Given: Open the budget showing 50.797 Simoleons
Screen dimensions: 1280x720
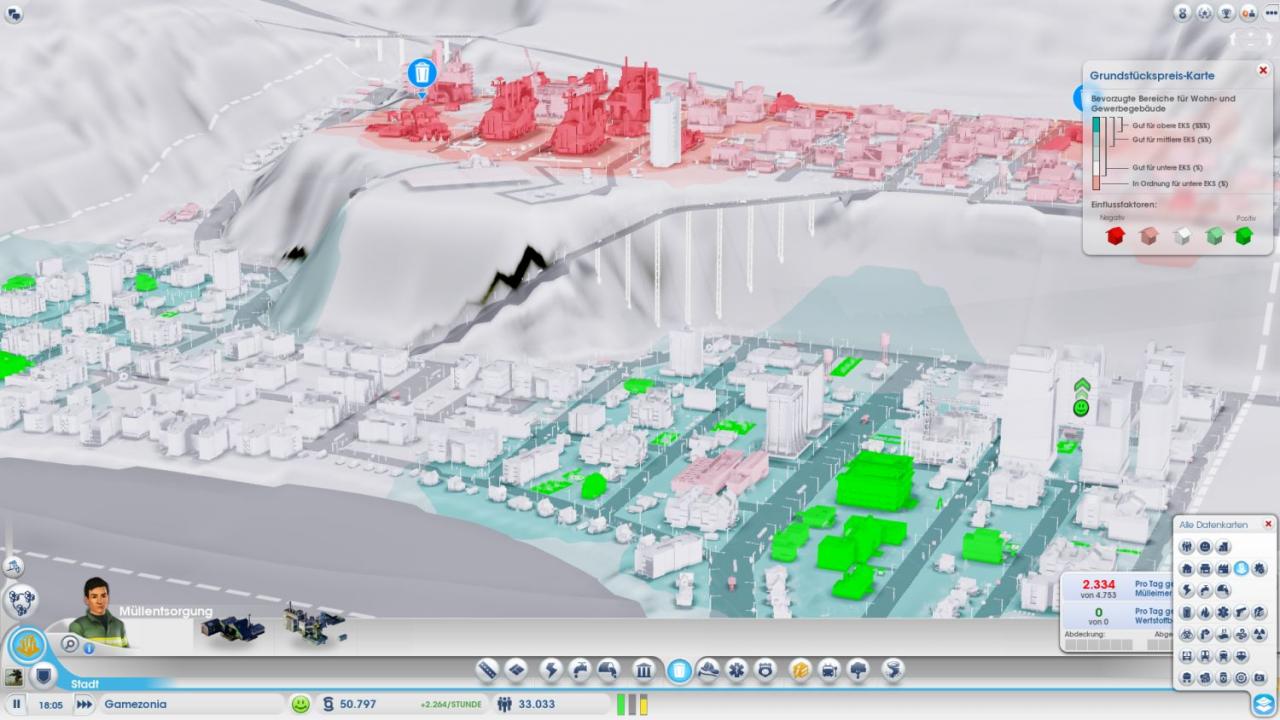Looking at the screenshot, I should (358, 704).
